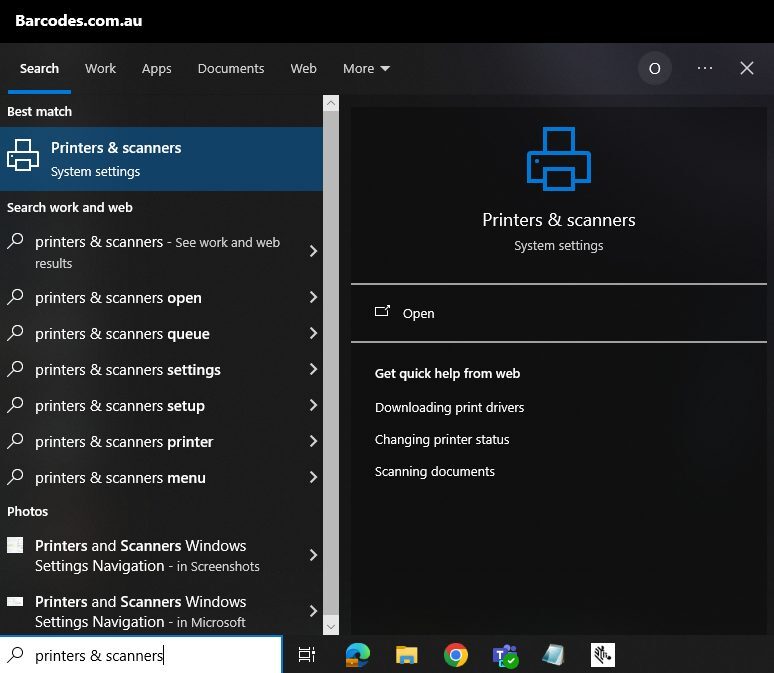The image size is (774, 673).
Task: Open 'Downloading print drivers' help link
Action: [449, 407]
